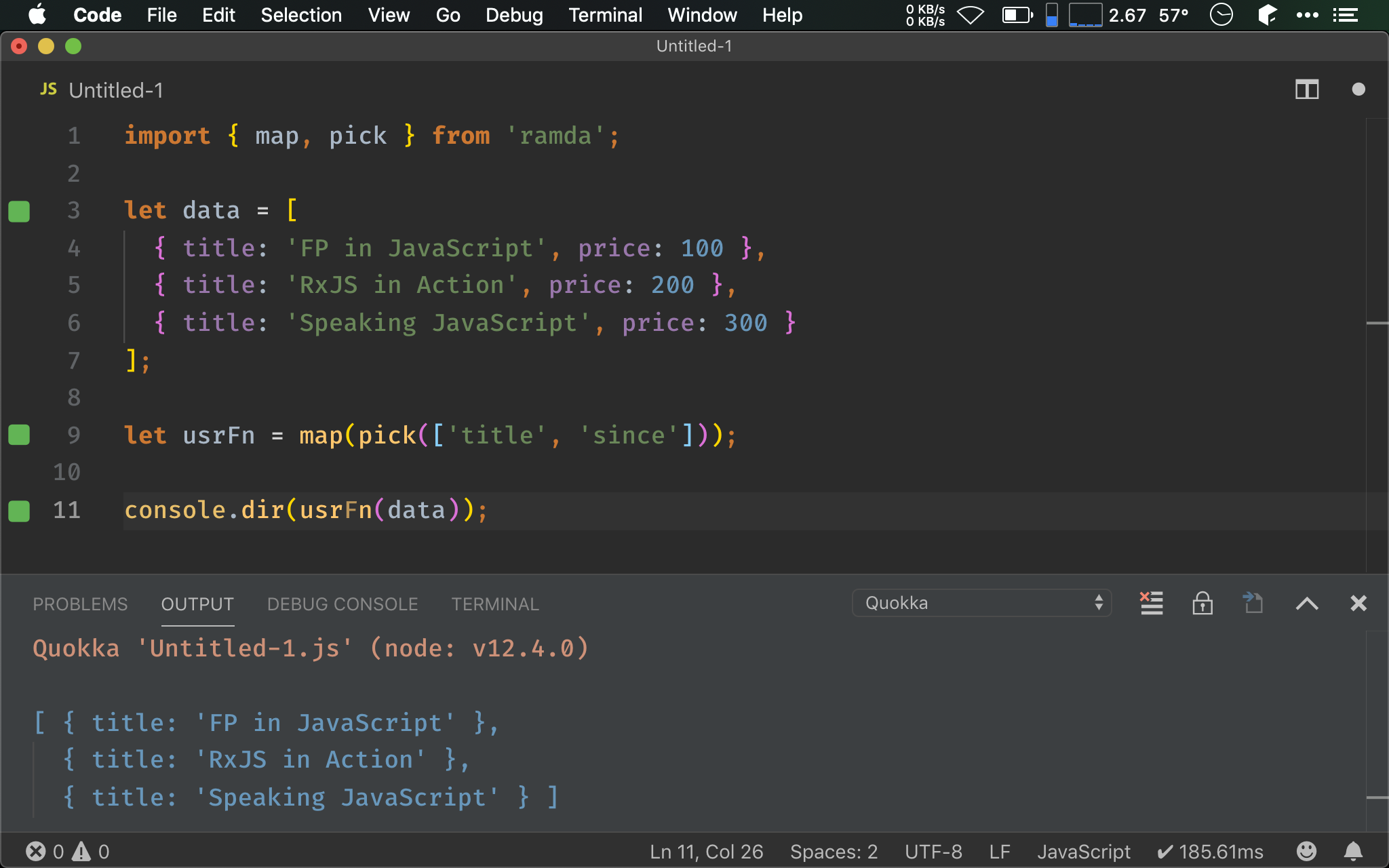The width and height of the screenshot is (1389, 868).
Task: Click the JS file type icon in tab
Action: (x=48, y=90)
